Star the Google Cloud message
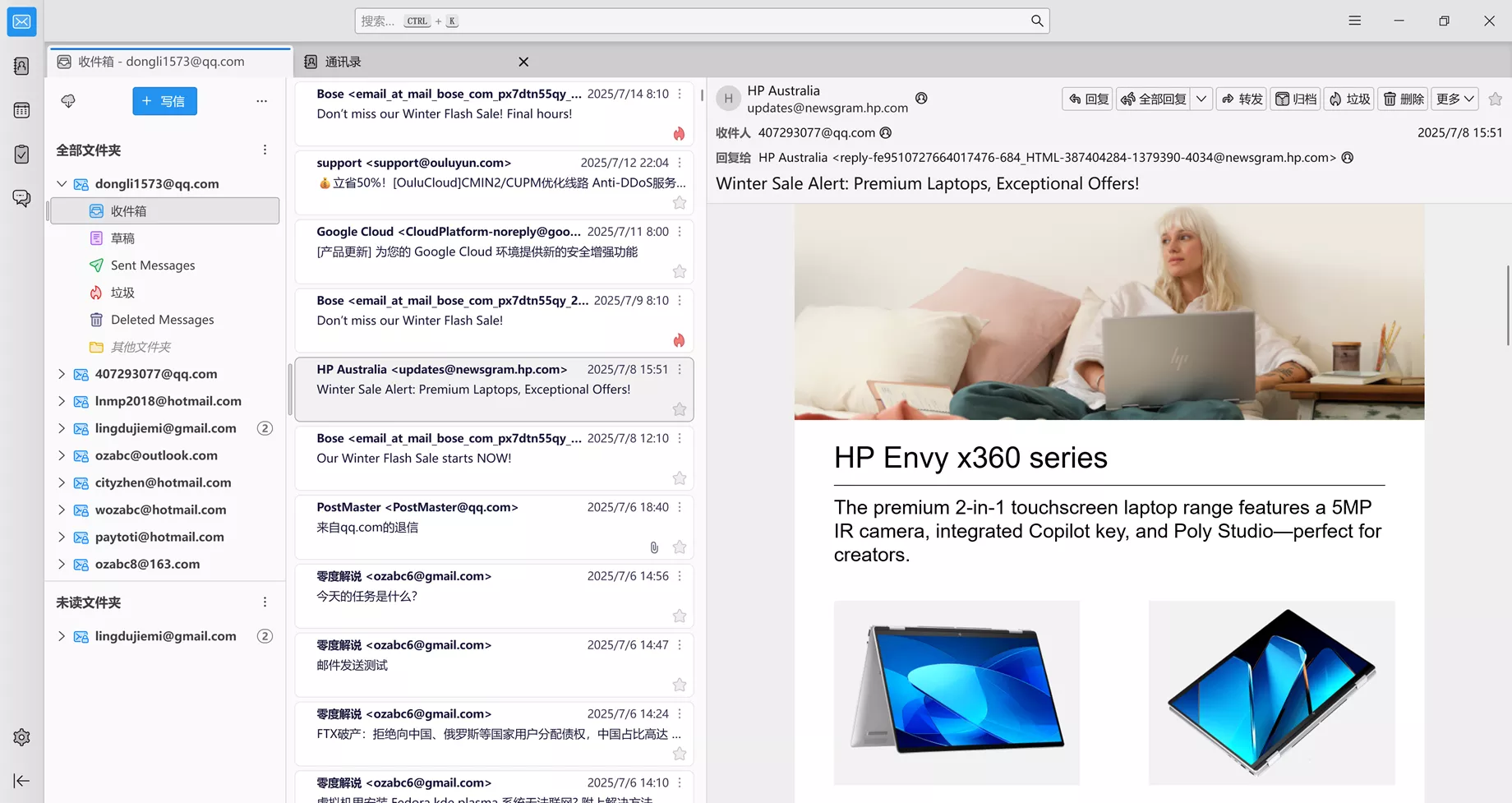The width and height of the screenshot is (1512, 803). pyautogui.click(x=680, y=271)
